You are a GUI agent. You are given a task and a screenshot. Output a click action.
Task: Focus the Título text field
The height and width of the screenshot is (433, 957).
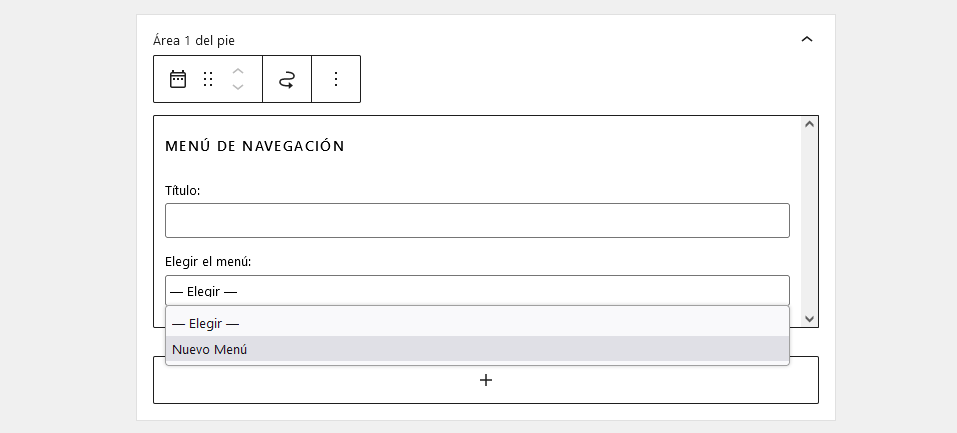[x=477, y=221]
